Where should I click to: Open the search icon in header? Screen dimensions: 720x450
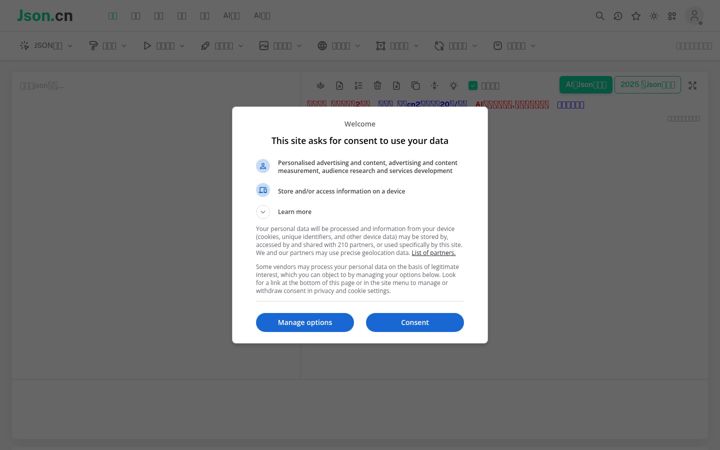click(x=600, y=16)
